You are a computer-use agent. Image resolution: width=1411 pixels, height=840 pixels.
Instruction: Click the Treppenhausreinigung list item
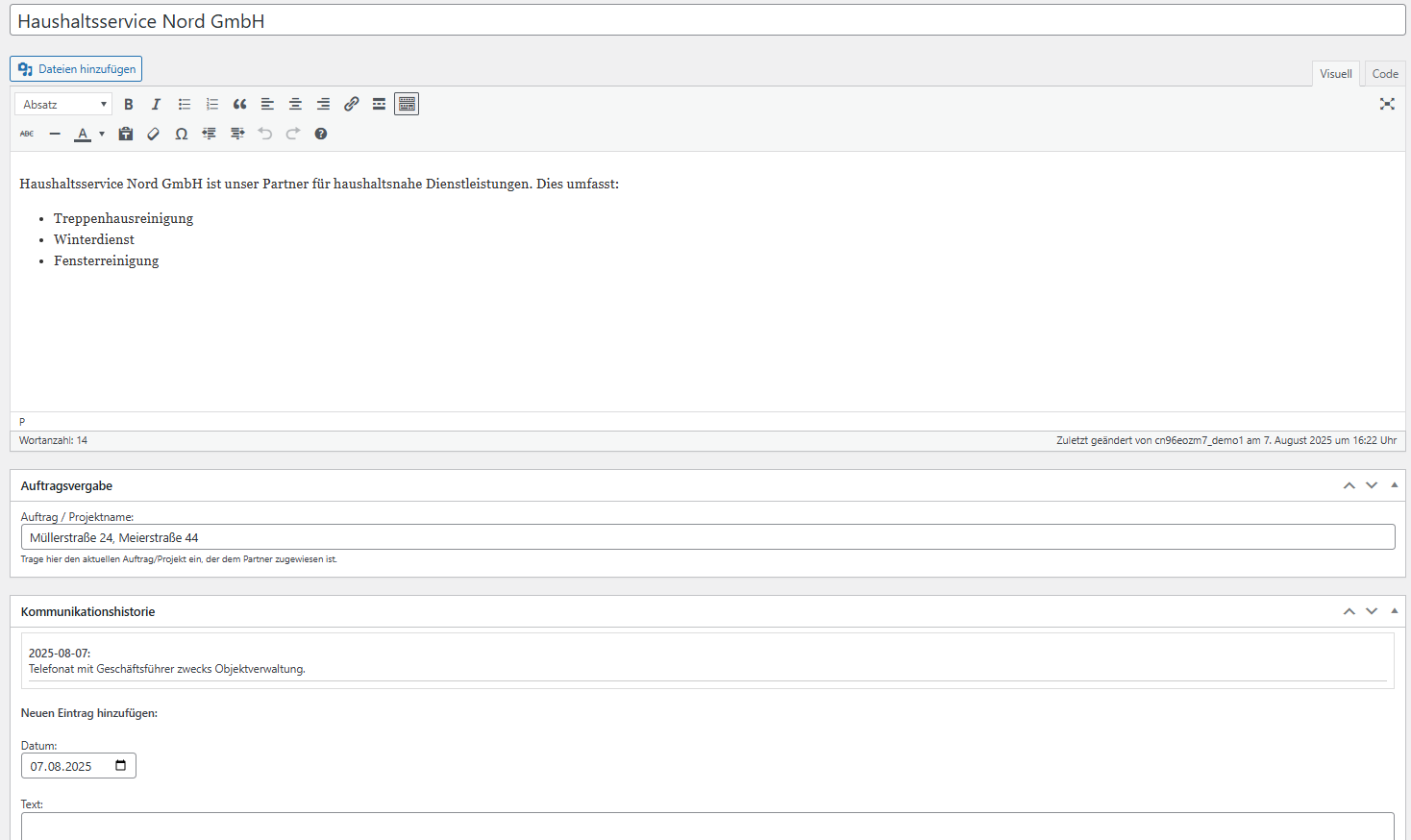click(x=123, y=218)
